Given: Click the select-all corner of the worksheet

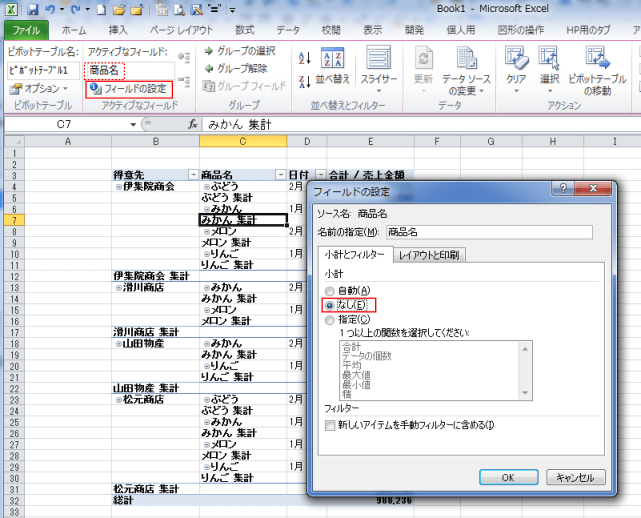Looking at the screenshot, I should click(14, 141).
